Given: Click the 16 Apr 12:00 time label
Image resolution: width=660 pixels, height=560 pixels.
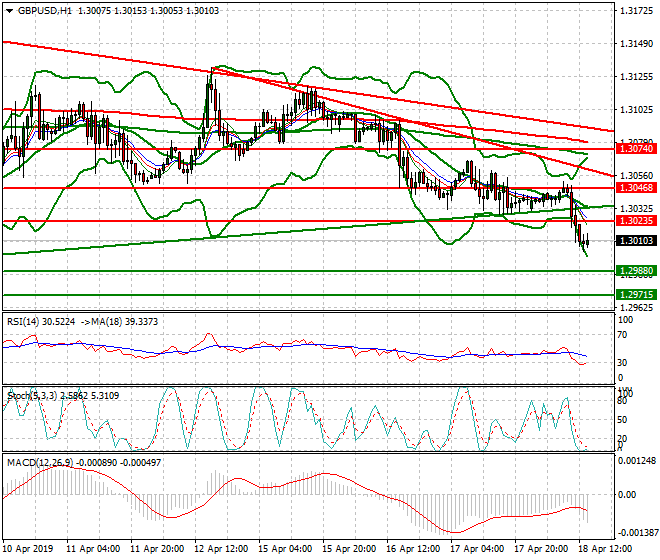Looking at the screenshot, I should pyautogui.click(x=413, y=549).
